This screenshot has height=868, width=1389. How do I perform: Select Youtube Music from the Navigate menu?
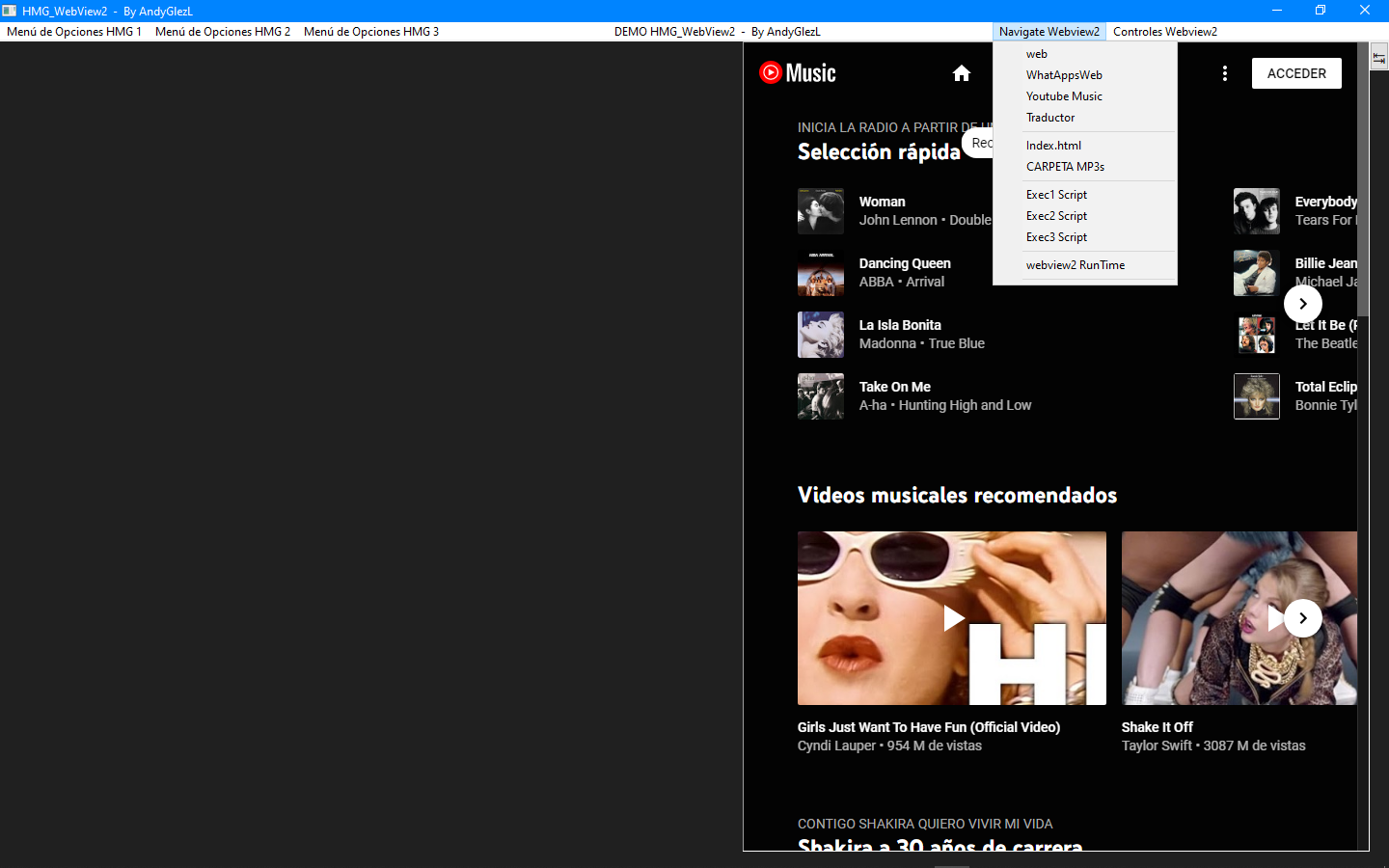(x=1064, y=95)
